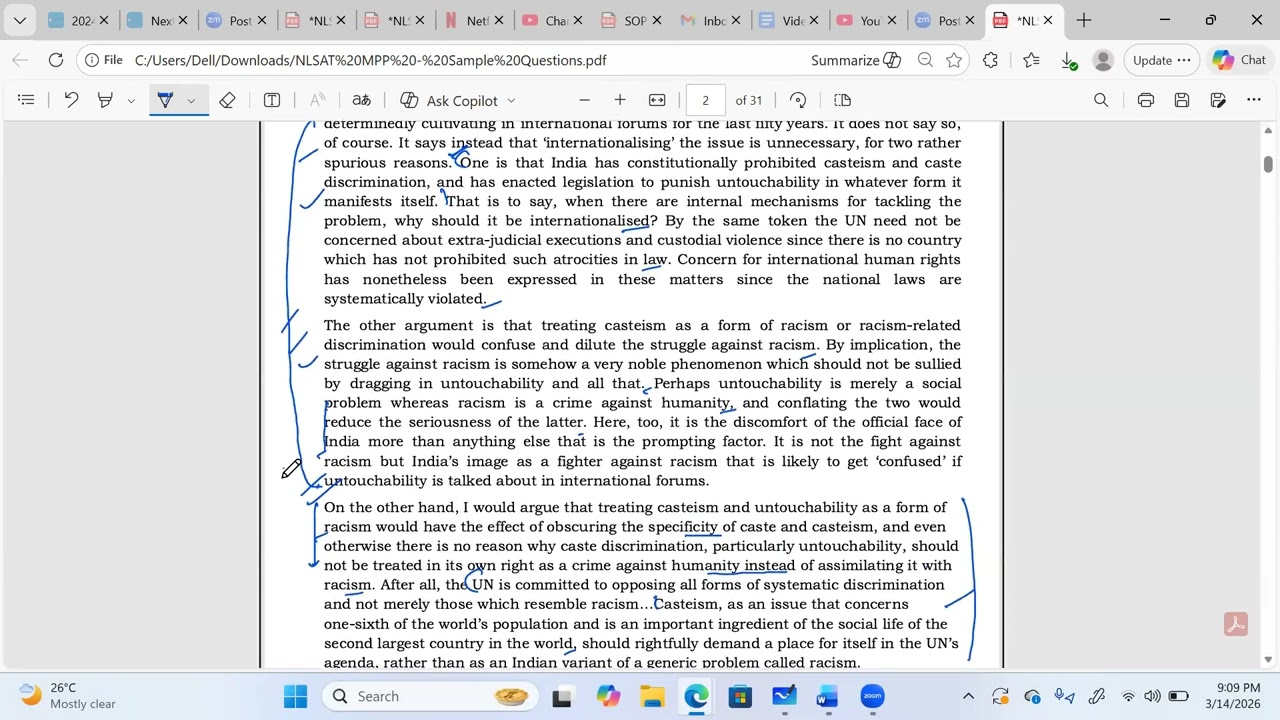Rotate the PDF page
Image resolution: width=1280 pixels, height=720 pixels.
click(798, 100)
